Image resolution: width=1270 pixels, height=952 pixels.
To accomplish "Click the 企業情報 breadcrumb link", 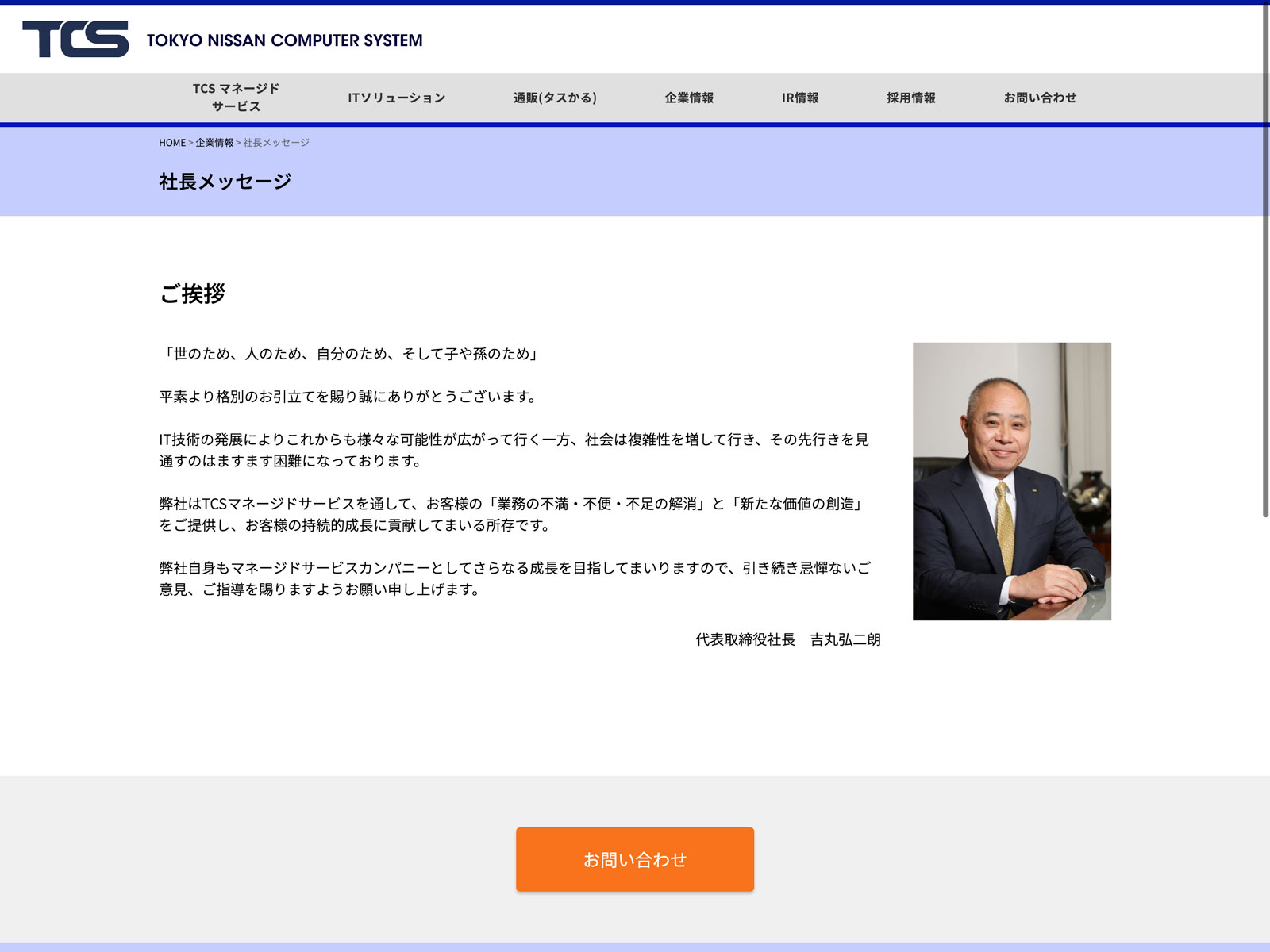I will tap(214, 143).
